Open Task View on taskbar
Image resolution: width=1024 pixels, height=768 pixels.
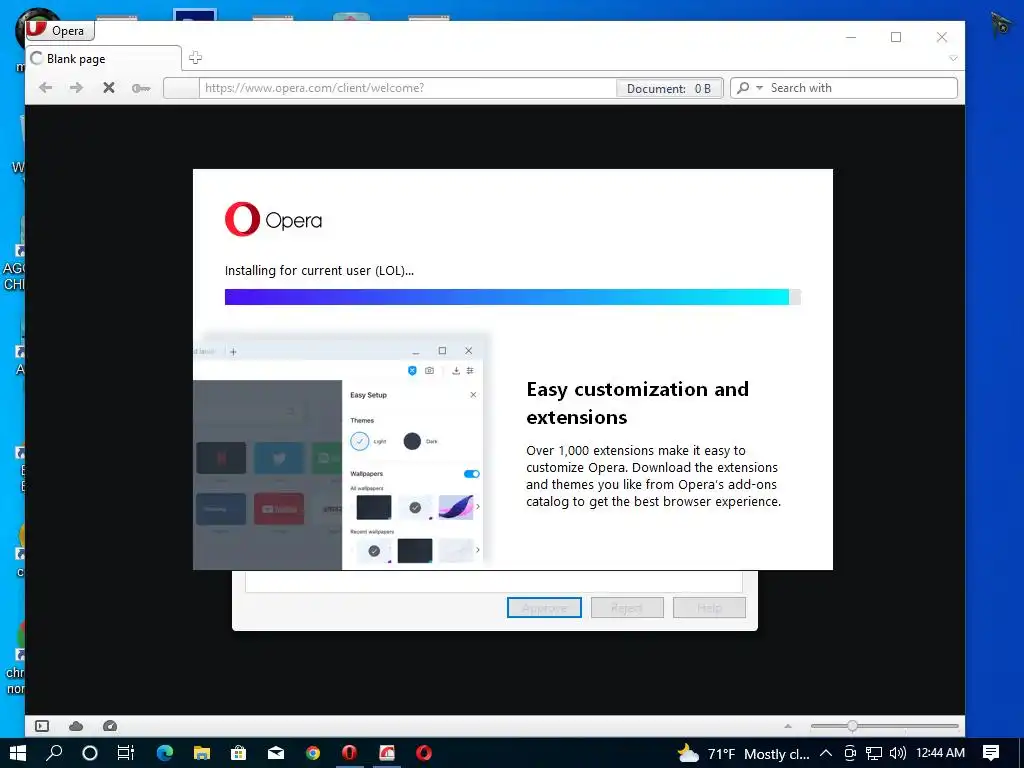tap(125, 753)
